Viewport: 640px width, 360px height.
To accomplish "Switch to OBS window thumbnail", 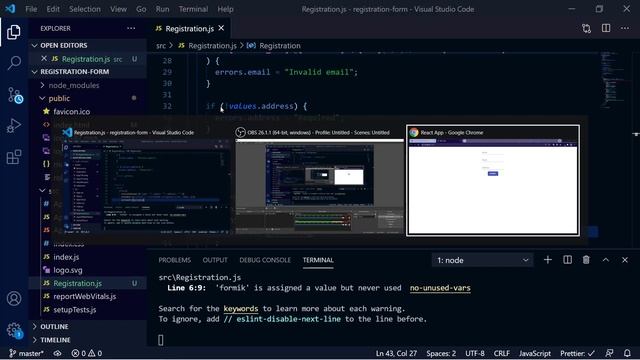I will coord(318,180).
